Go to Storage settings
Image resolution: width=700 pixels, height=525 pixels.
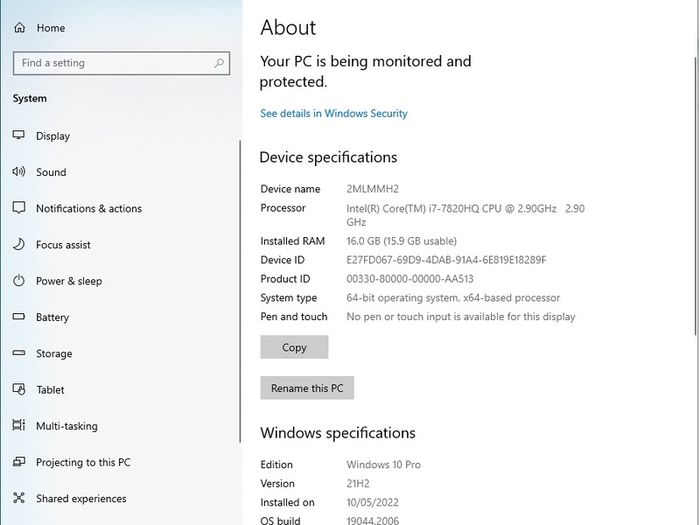click(x=54, y=354)
